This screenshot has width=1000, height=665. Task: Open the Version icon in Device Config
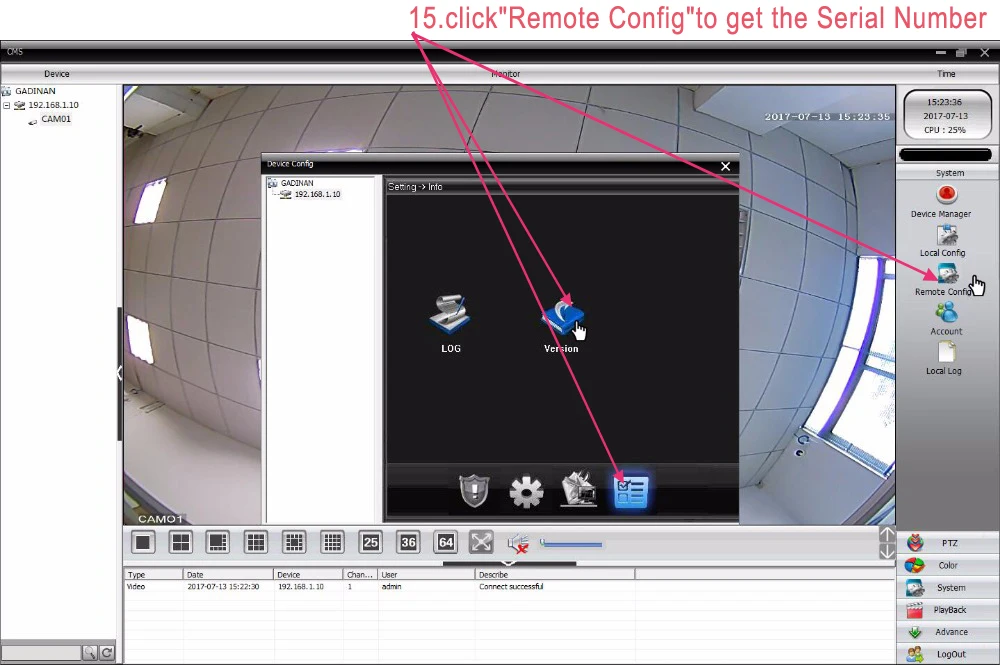click(x=562, y=316)
